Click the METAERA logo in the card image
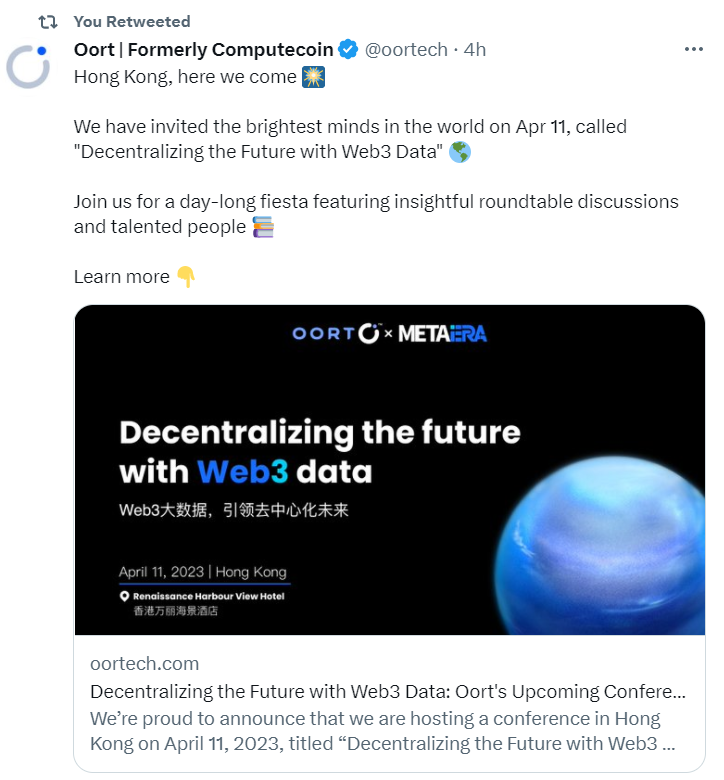 pos(442,333)
